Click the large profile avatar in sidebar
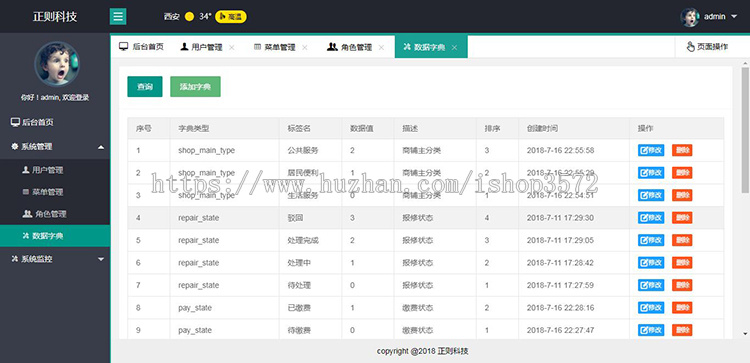 (x=56, y=63)
